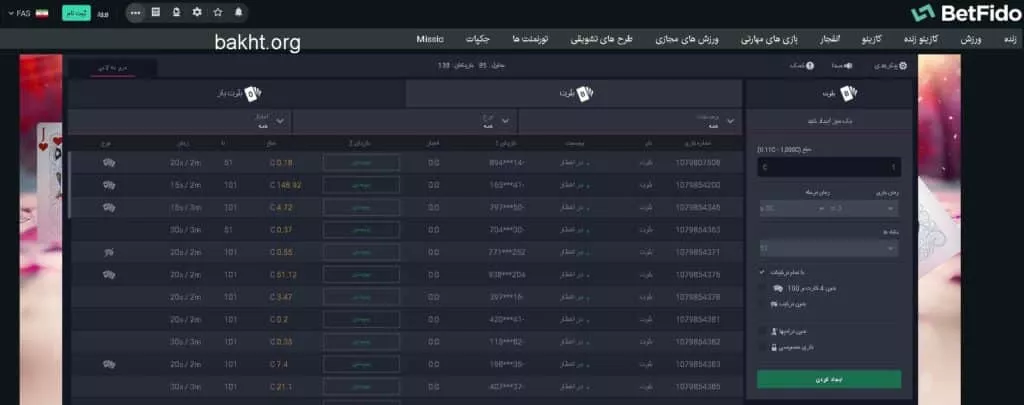The width and height of the screenshot is (1024, 405).
Task: Switch to the left card game tab
Action: click(x=236, y=94)
